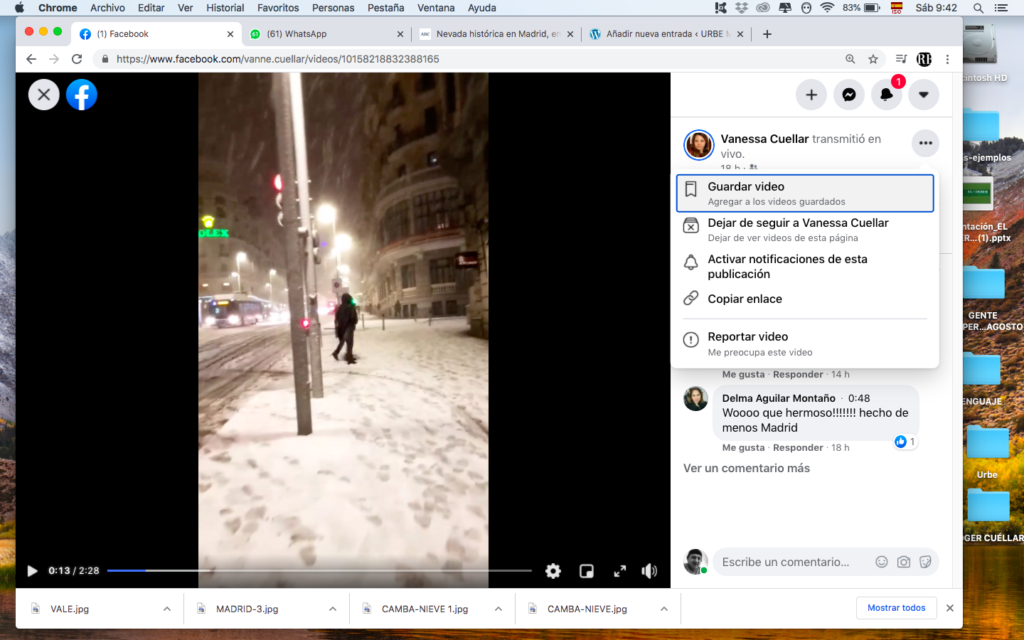This screenshot has width=1024, height=640.
Task: Enter fullscreen video mode
Action: (619, 571)
